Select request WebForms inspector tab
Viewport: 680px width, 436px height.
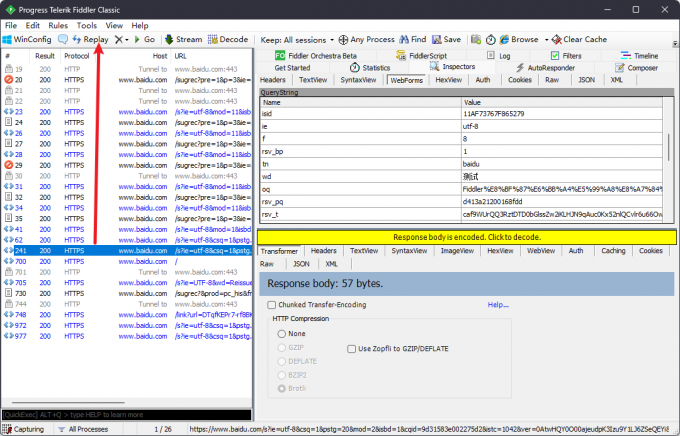[x=406, y=80]
